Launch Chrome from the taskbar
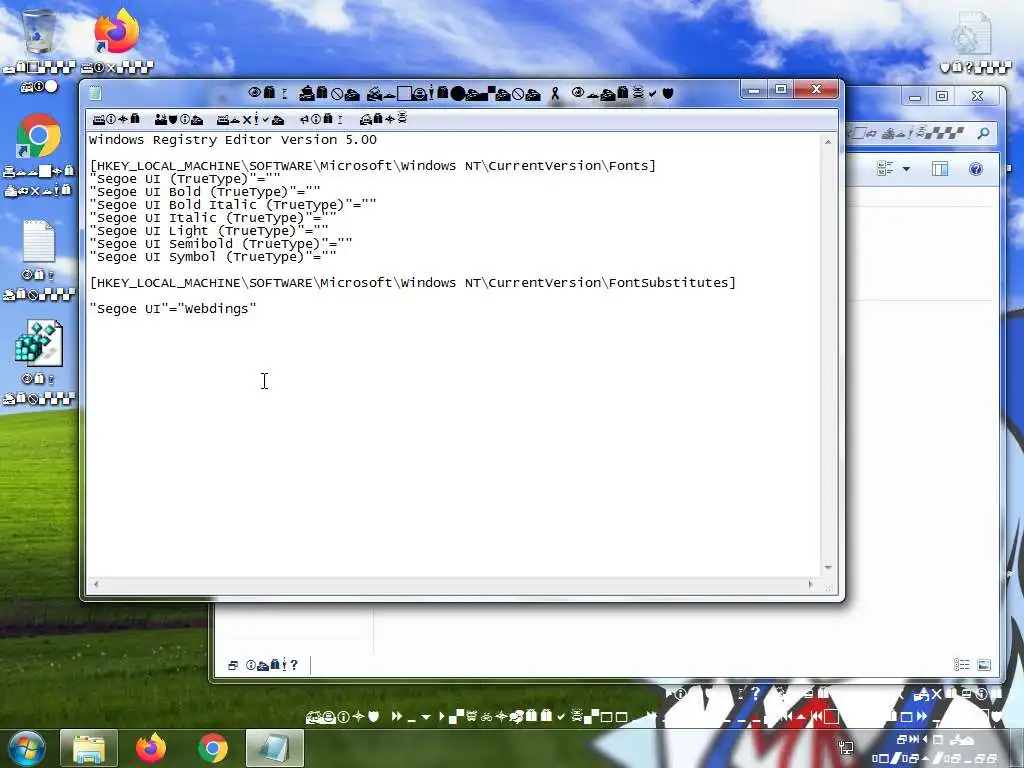Viewport: 1024px width, 768px height. pyautogui.click(x=213, y=748)
